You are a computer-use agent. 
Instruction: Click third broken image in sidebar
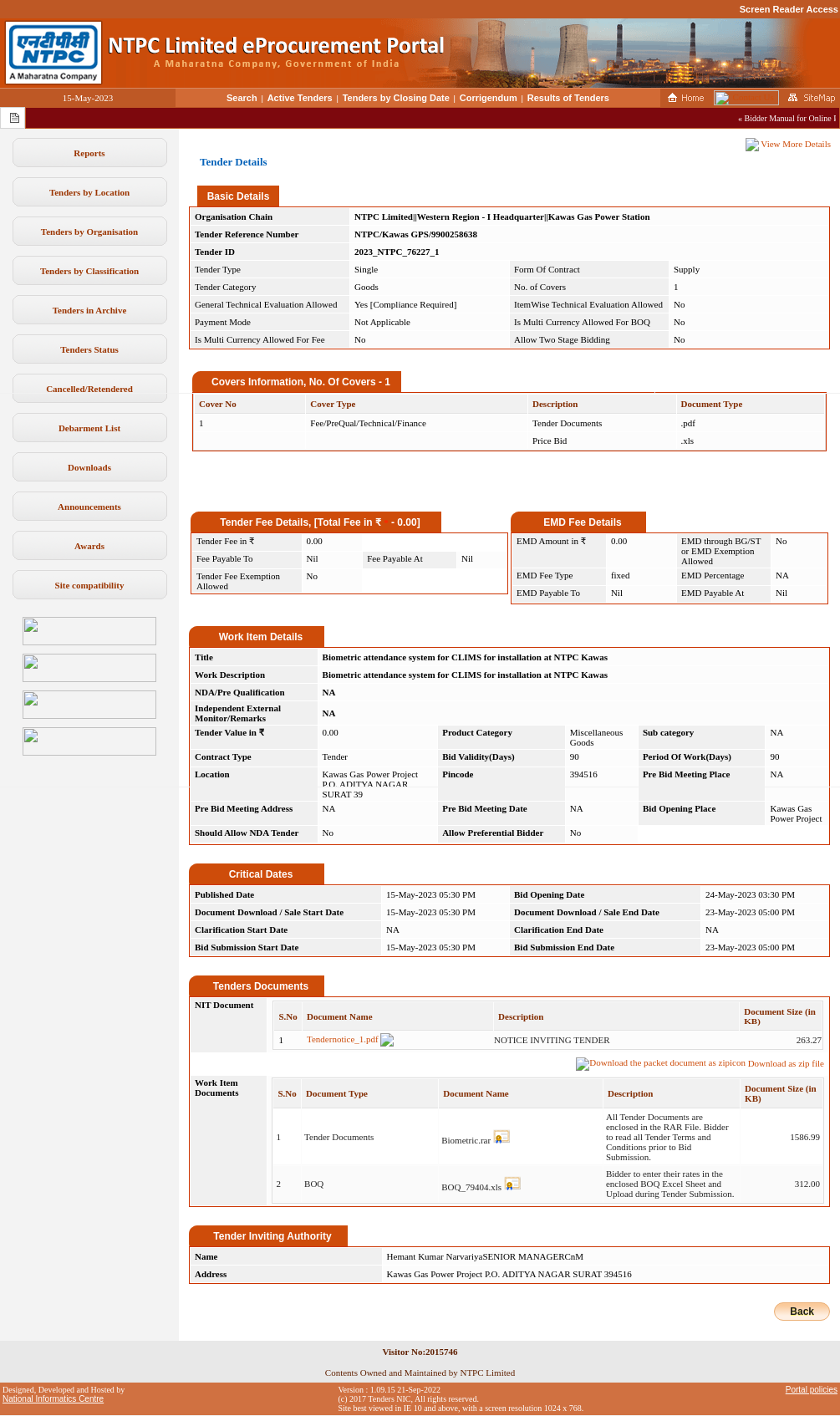[89, 705]
